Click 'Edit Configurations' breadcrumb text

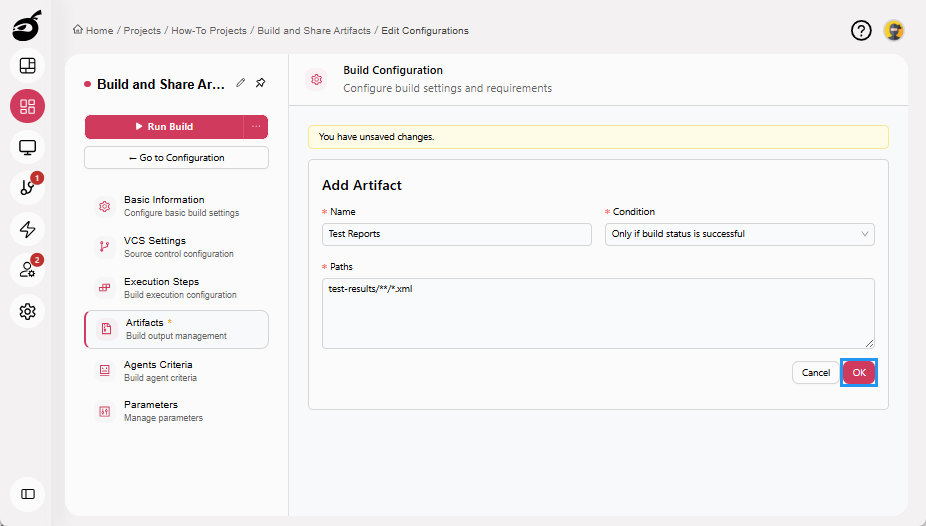click(425, 31)
